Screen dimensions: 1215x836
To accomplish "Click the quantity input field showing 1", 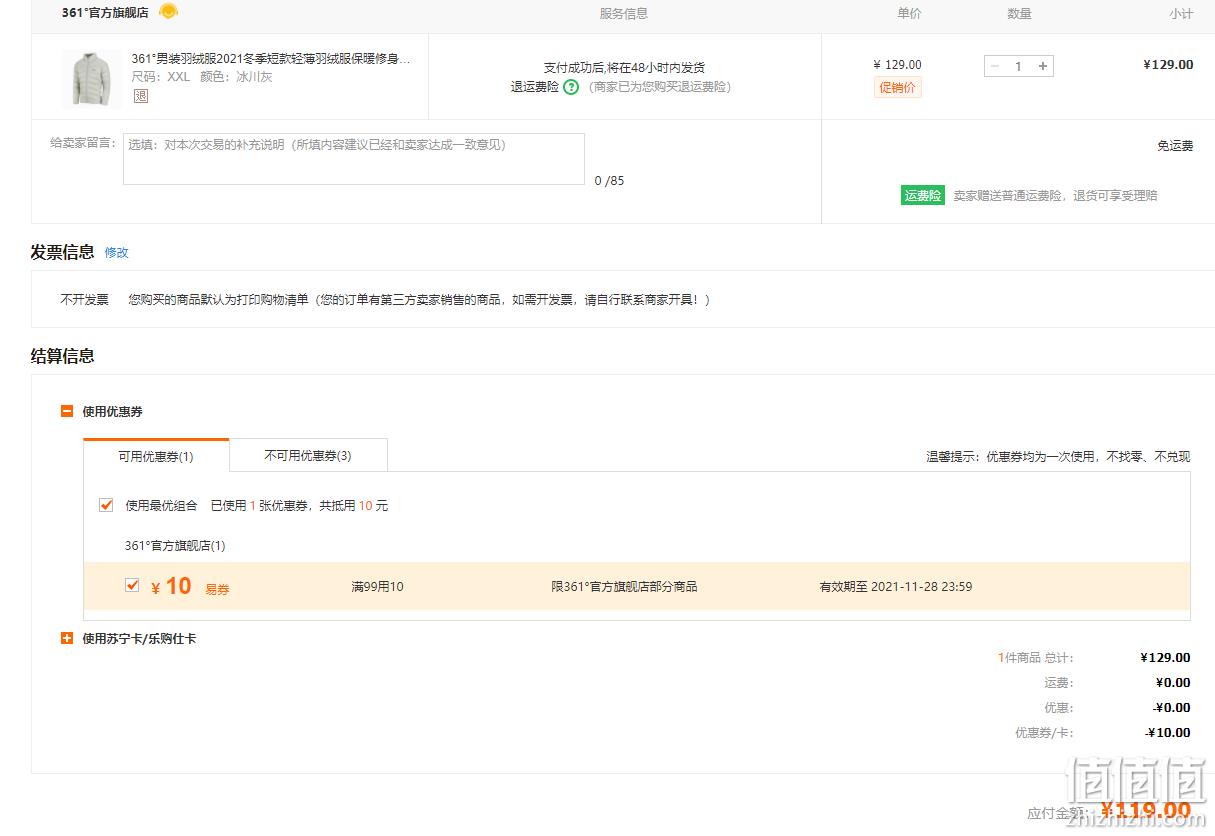I will (x=1018, y=66).
